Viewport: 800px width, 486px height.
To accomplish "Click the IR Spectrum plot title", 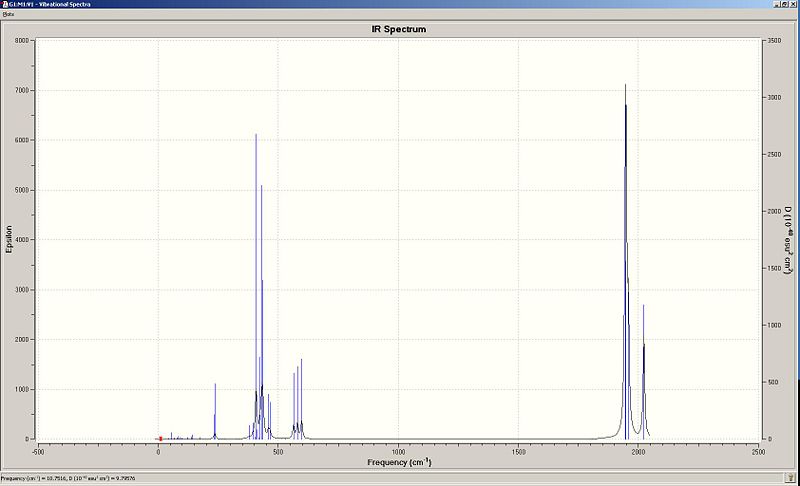I will 398,29.
